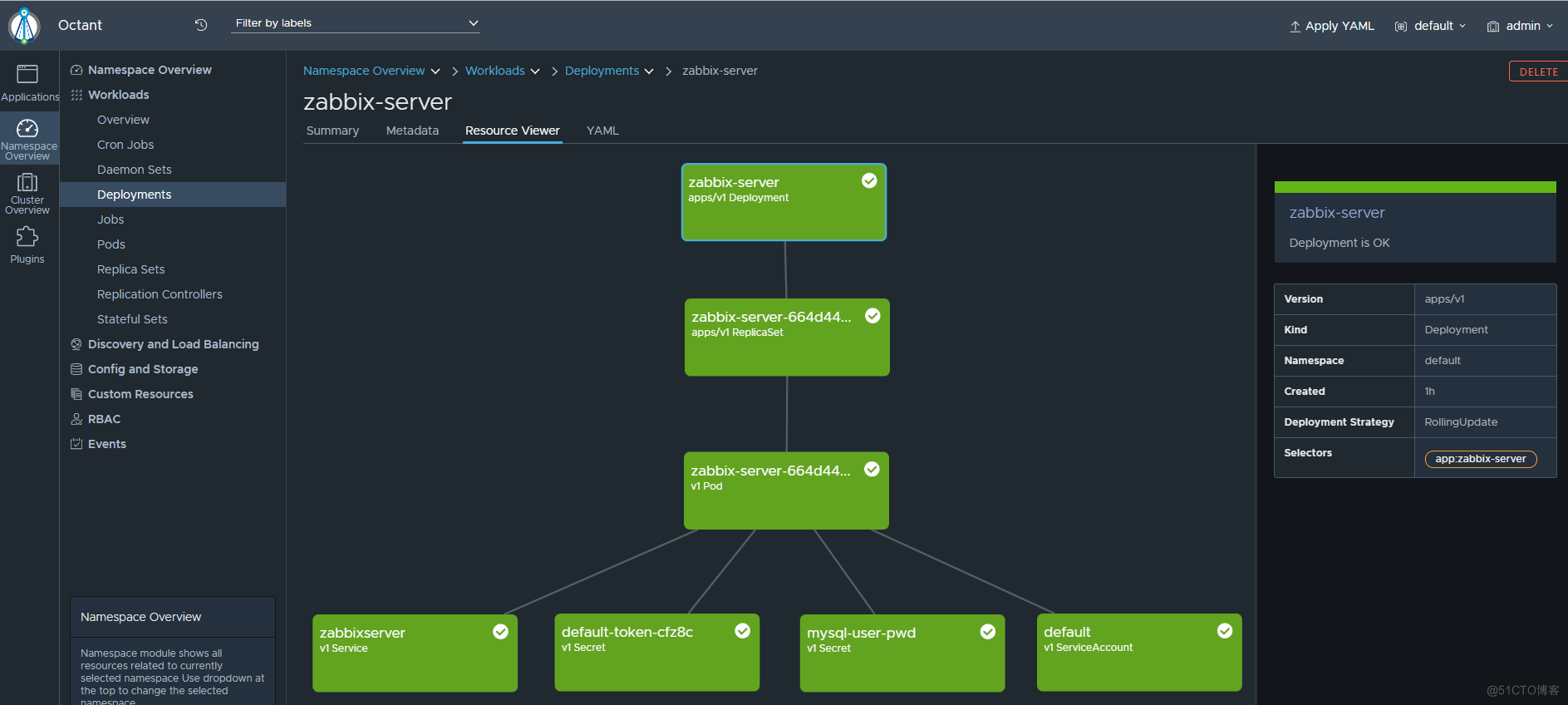This screenshot has height=705, width=1568.
Task: Select the default-token-cfz8c Secret node
Action: coord(656,653)
